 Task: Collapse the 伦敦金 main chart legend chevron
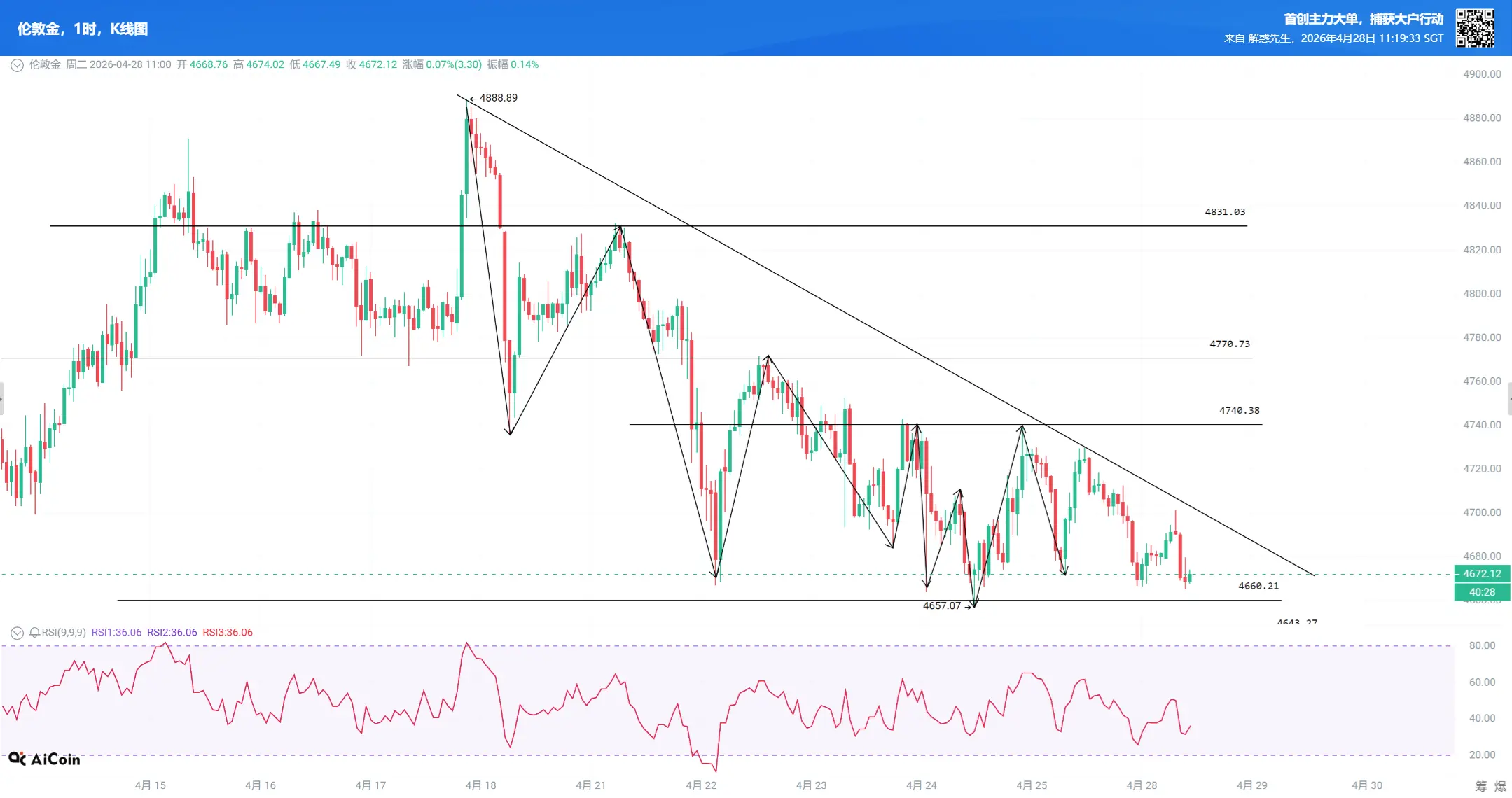tap(17, 65)
